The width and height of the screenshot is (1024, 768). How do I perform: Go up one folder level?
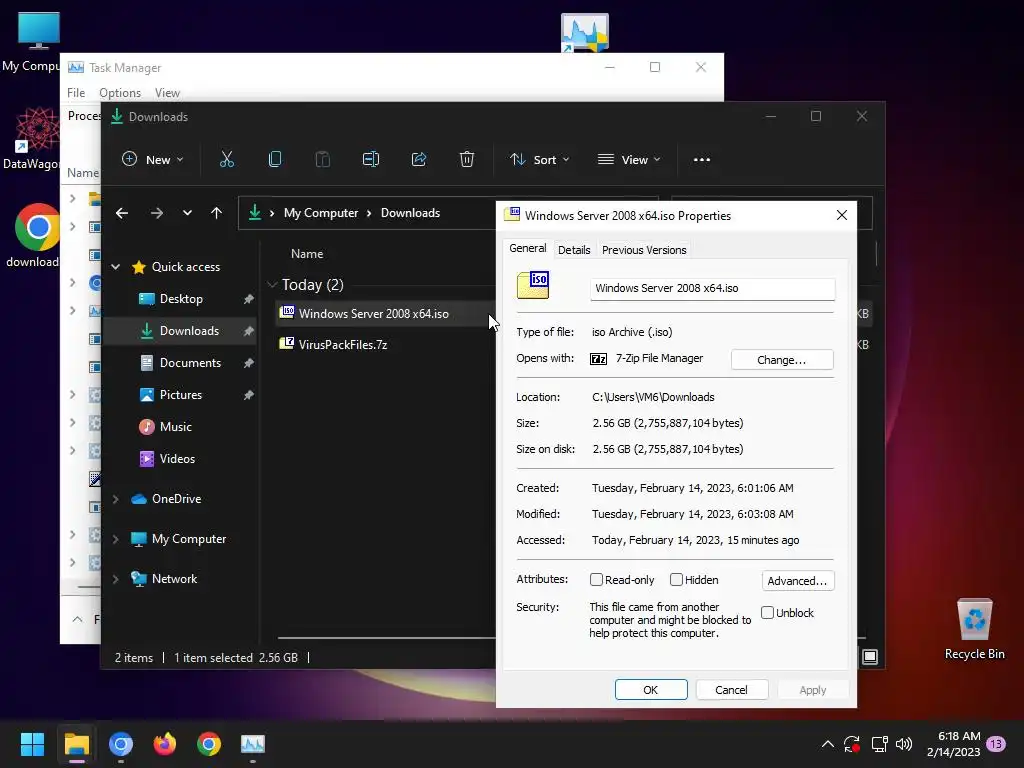tap(217, 213)
